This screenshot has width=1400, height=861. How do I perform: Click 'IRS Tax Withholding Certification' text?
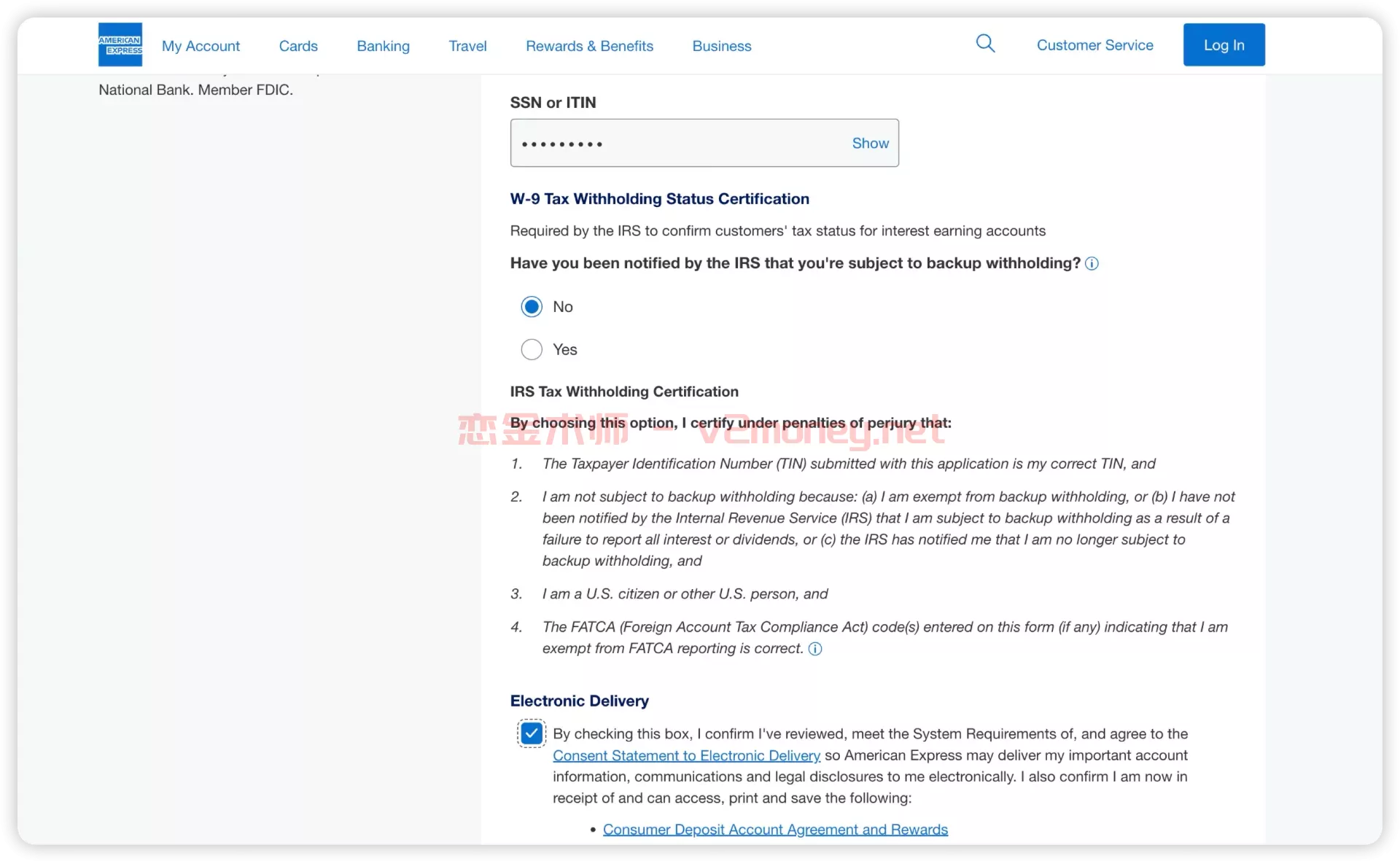(624, 391)
